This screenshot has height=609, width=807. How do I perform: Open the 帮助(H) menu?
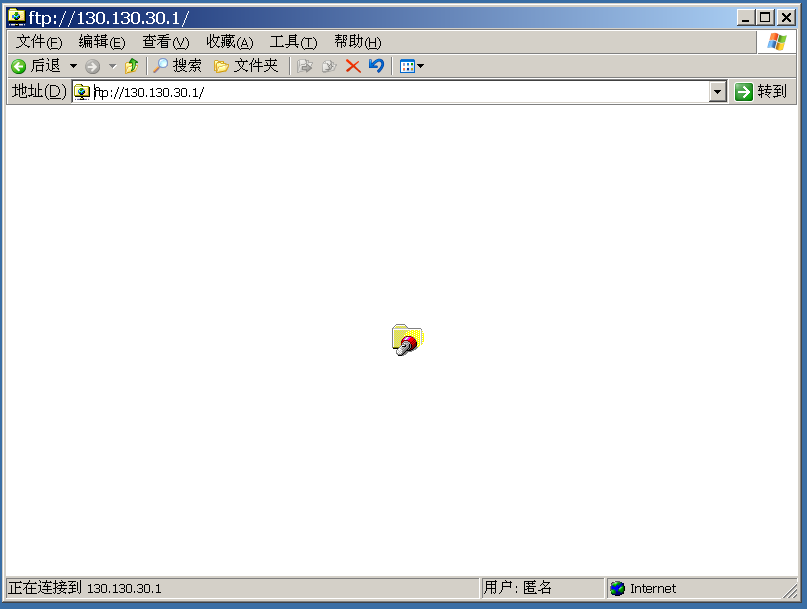point(358,42)
